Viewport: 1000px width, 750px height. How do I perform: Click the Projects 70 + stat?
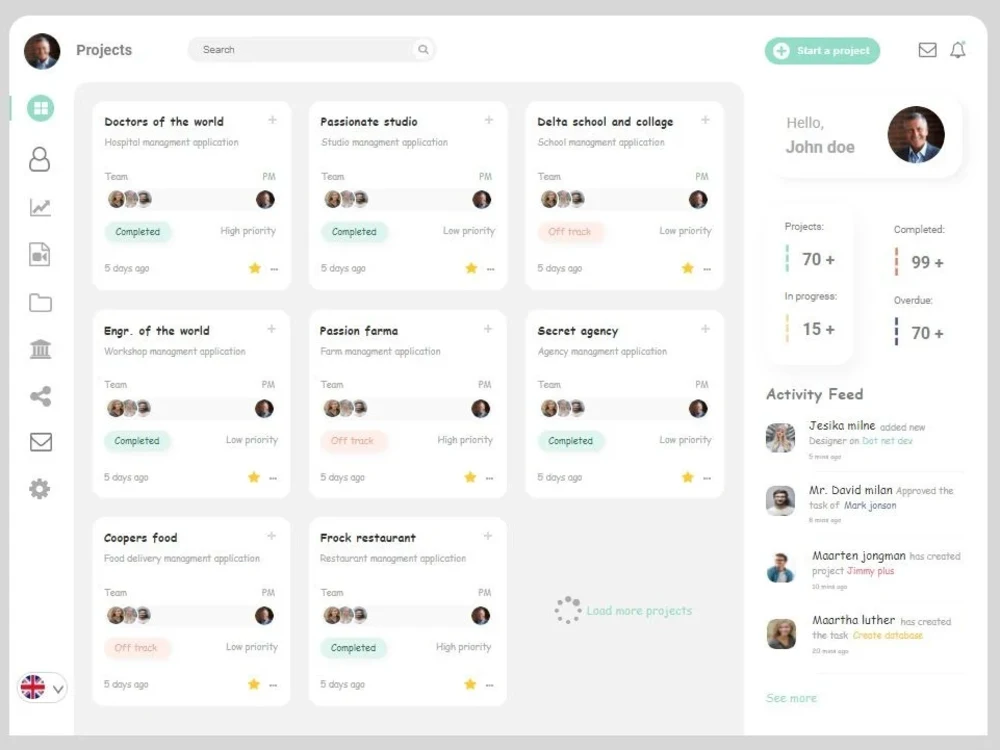811,248
